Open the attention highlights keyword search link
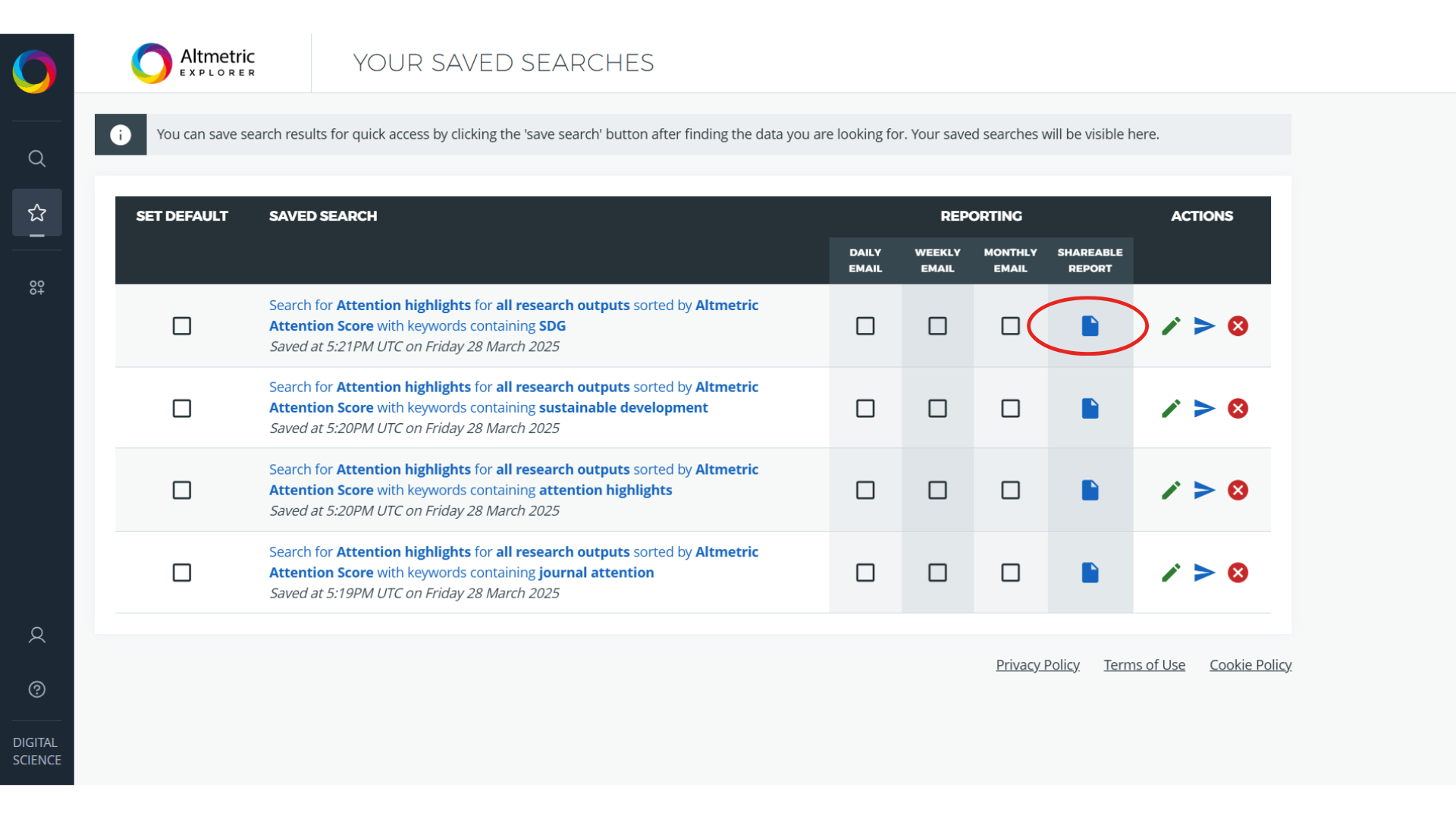The width and height of the screenshot is (1456, 819). tap(513, 480)
